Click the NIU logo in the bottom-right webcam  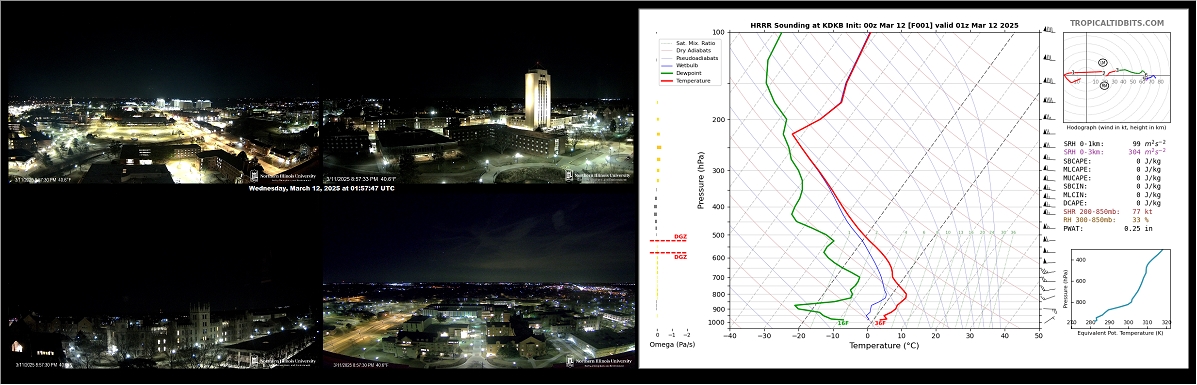tap(598, 361)
